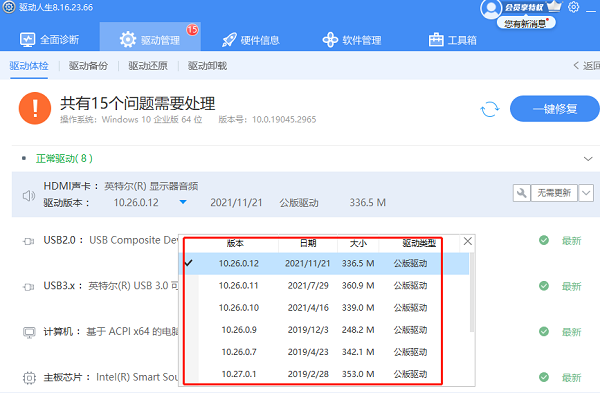The width and height of the screenshot is (600, 393).
Task: Click the 大小 column header
Action: (x=358, y=243)
